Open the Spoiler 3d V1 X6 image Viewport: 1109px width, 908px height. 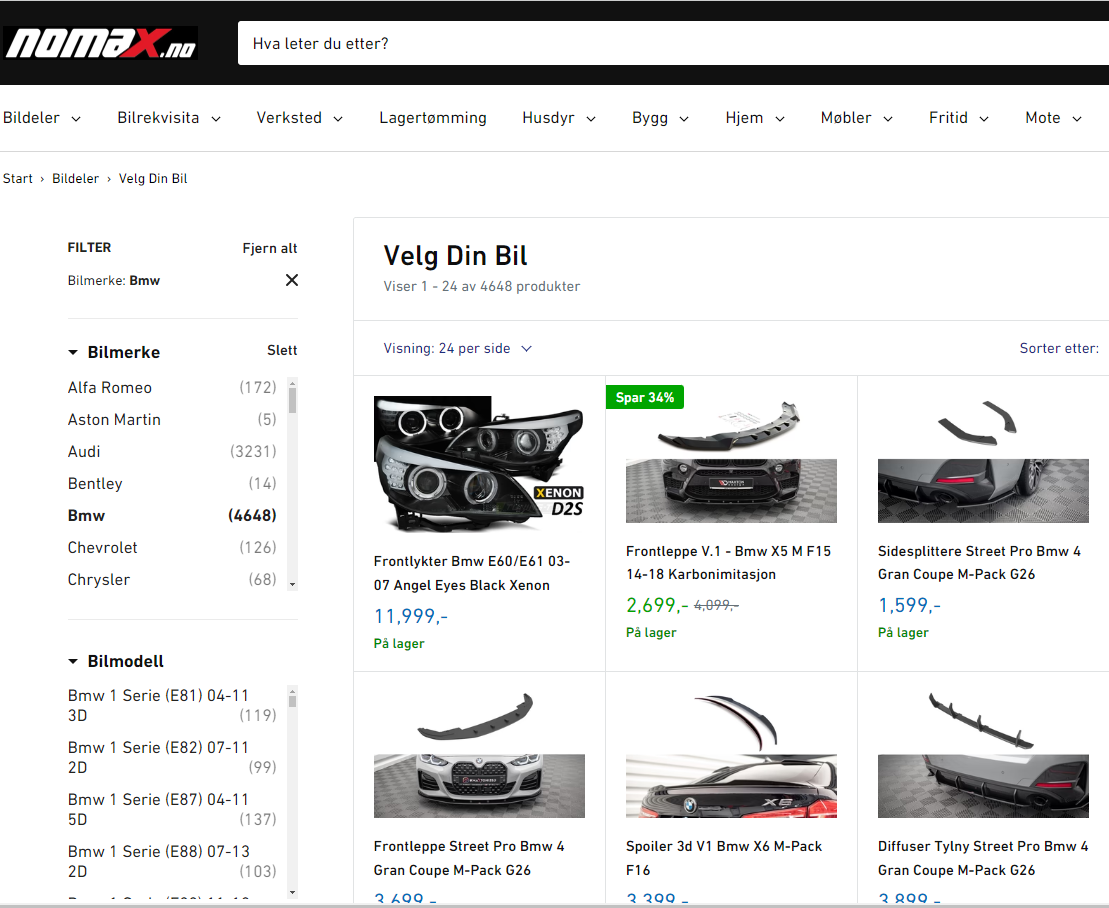731,756
